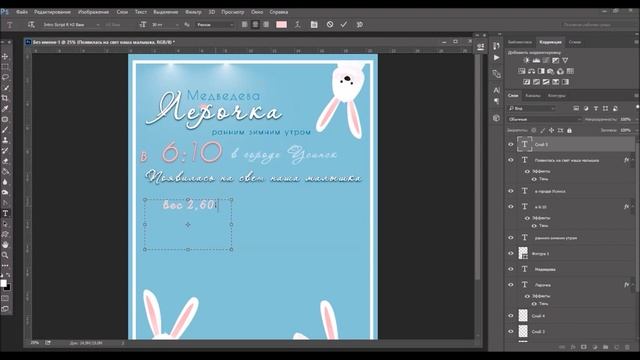Hide the 'Появилась на свет' text layer

[511, 160]
